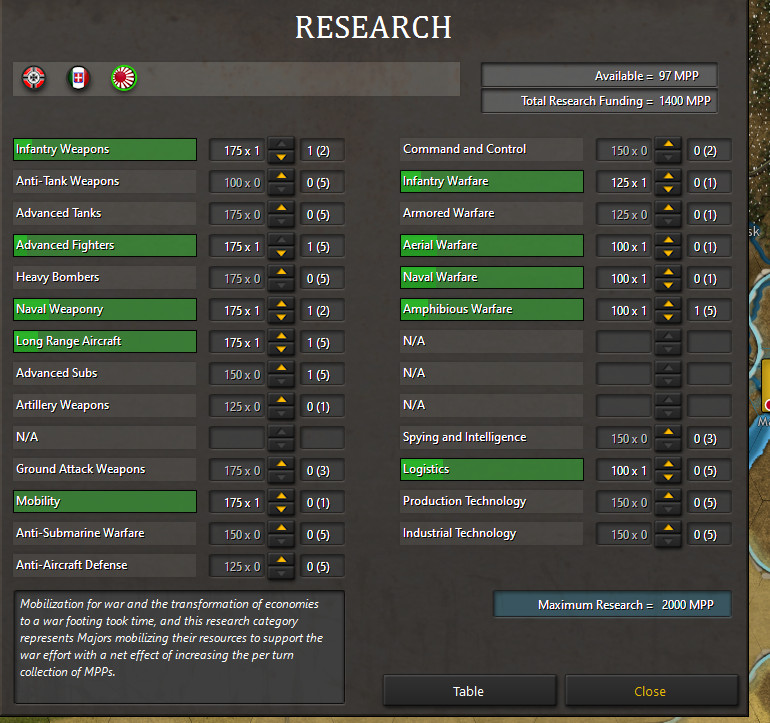Viewport: 770px width, 723px height.
Task: Increase Industrial Technology research with up arrow
Action: click(x=668, y=528)
